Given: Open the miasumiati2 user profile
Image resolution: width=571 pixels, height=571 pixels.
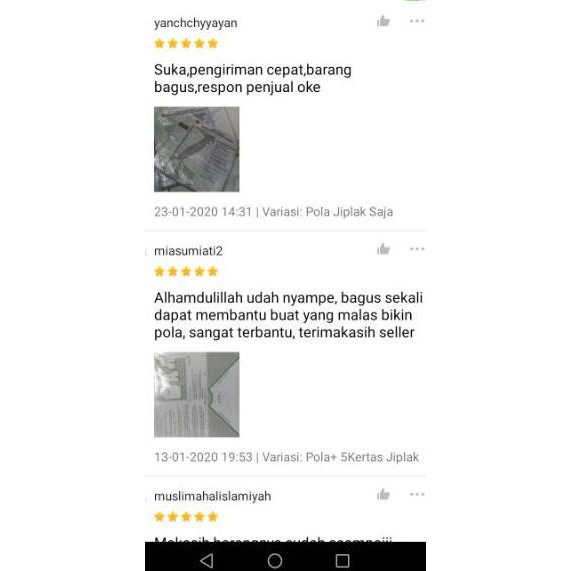Looking at the screenshot, I should (188, 251).
